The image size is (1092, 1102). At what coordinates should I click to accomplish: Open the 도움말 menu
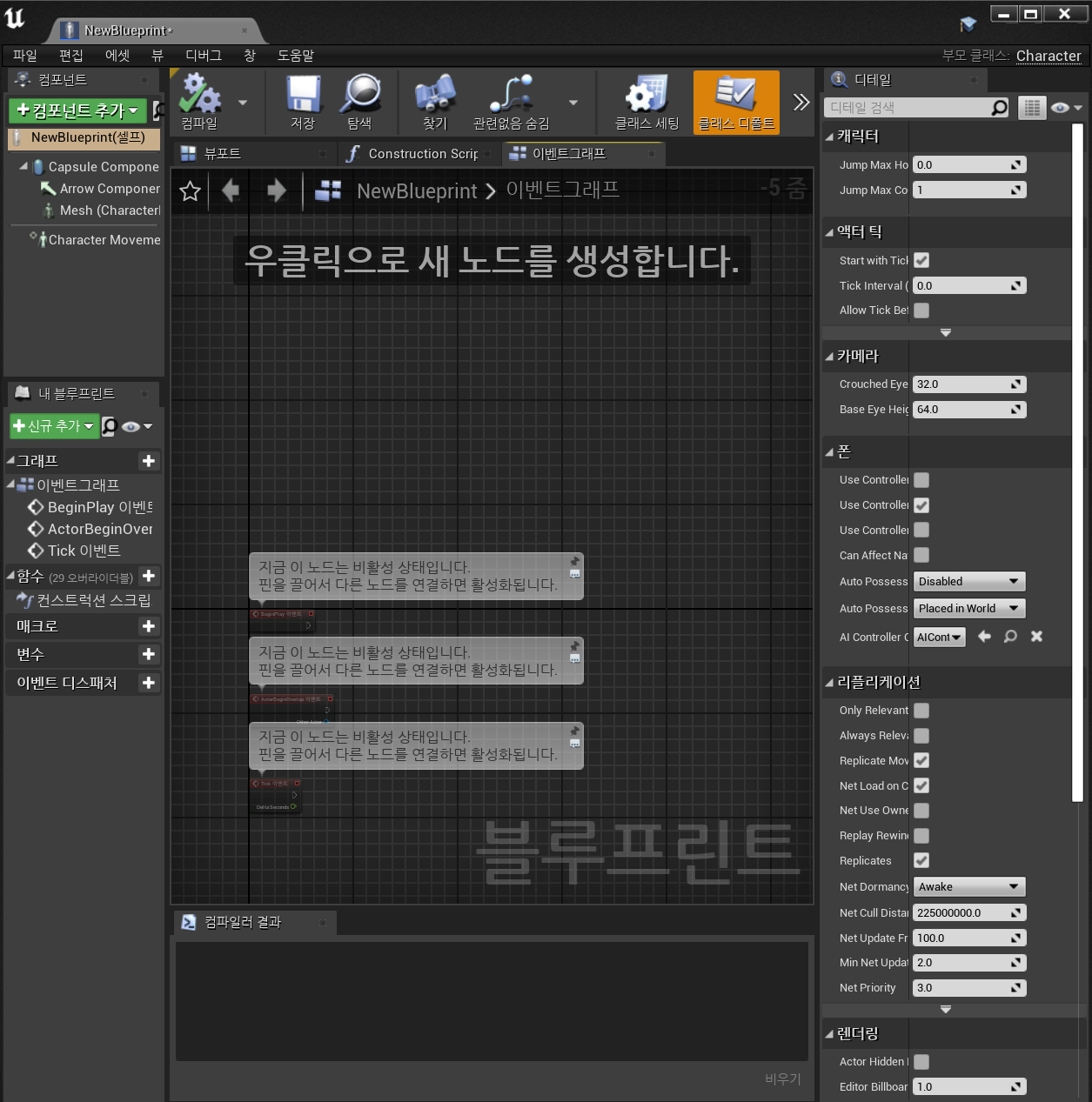coord(296,56)
